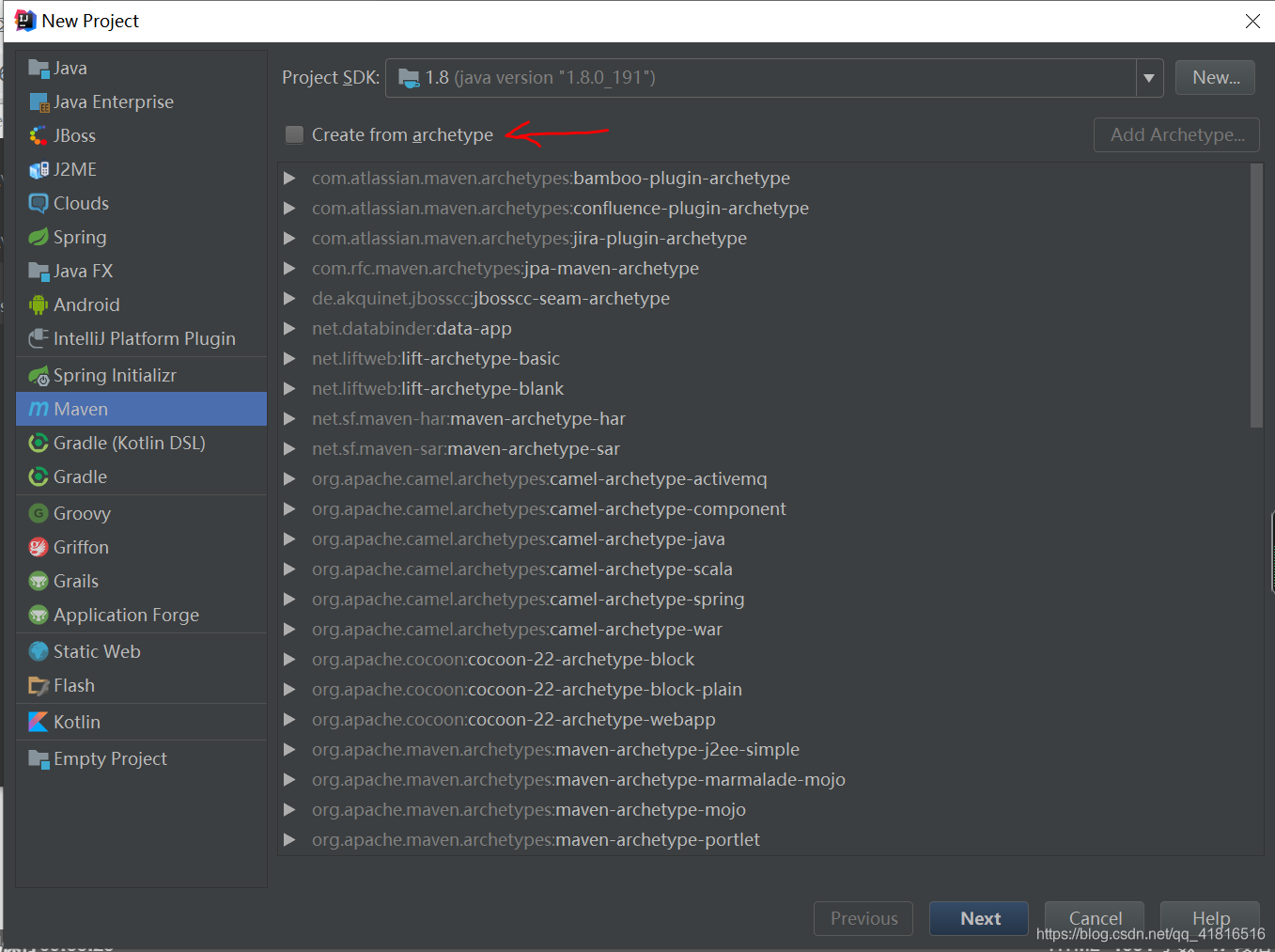The width and height of the screenshot is (1275, 952).
Task: Click the Groovy G icon
Action: coord(39,513)
